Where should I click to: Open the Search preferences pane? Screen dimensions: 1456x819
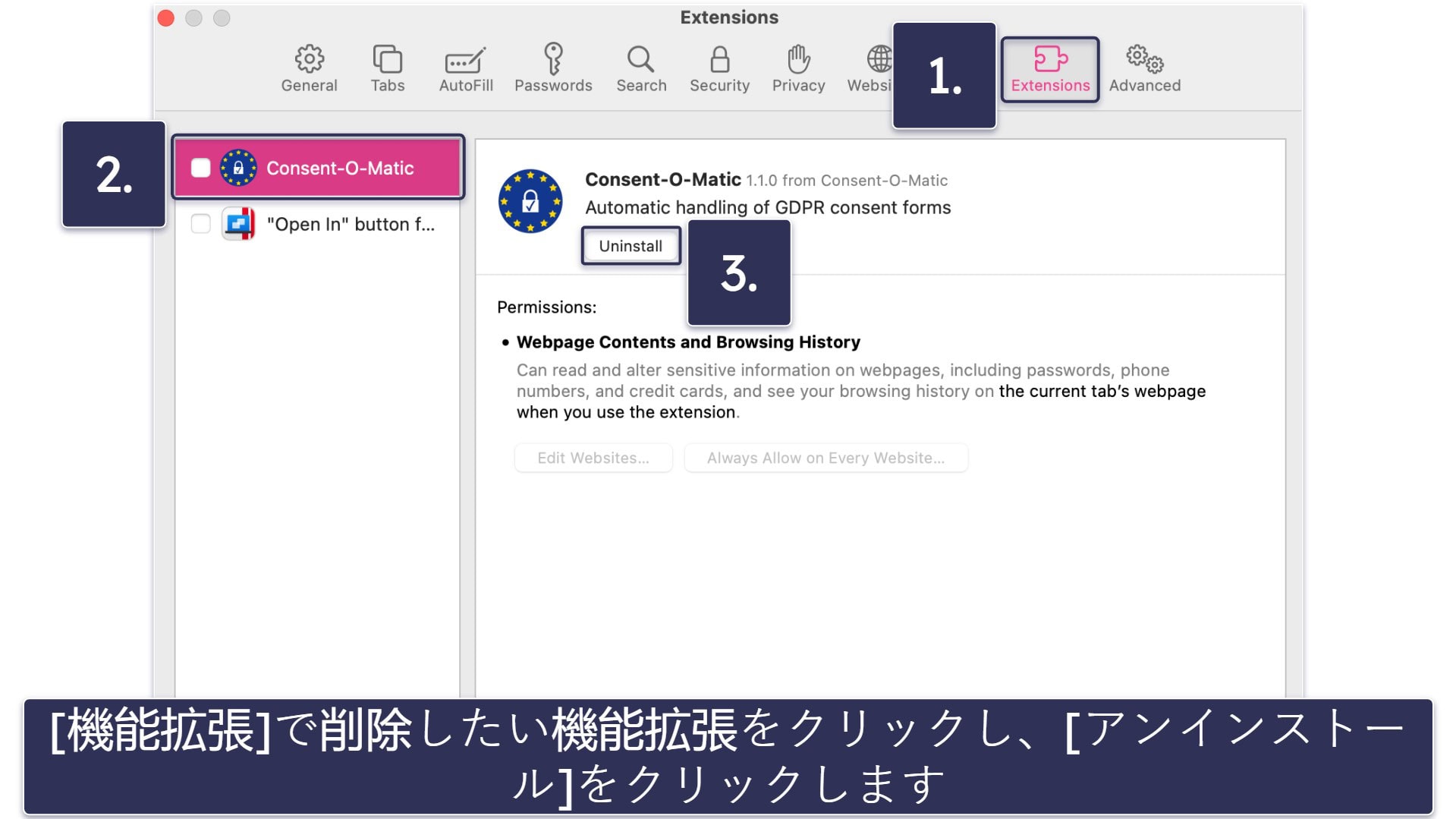[x=641, y=68]
